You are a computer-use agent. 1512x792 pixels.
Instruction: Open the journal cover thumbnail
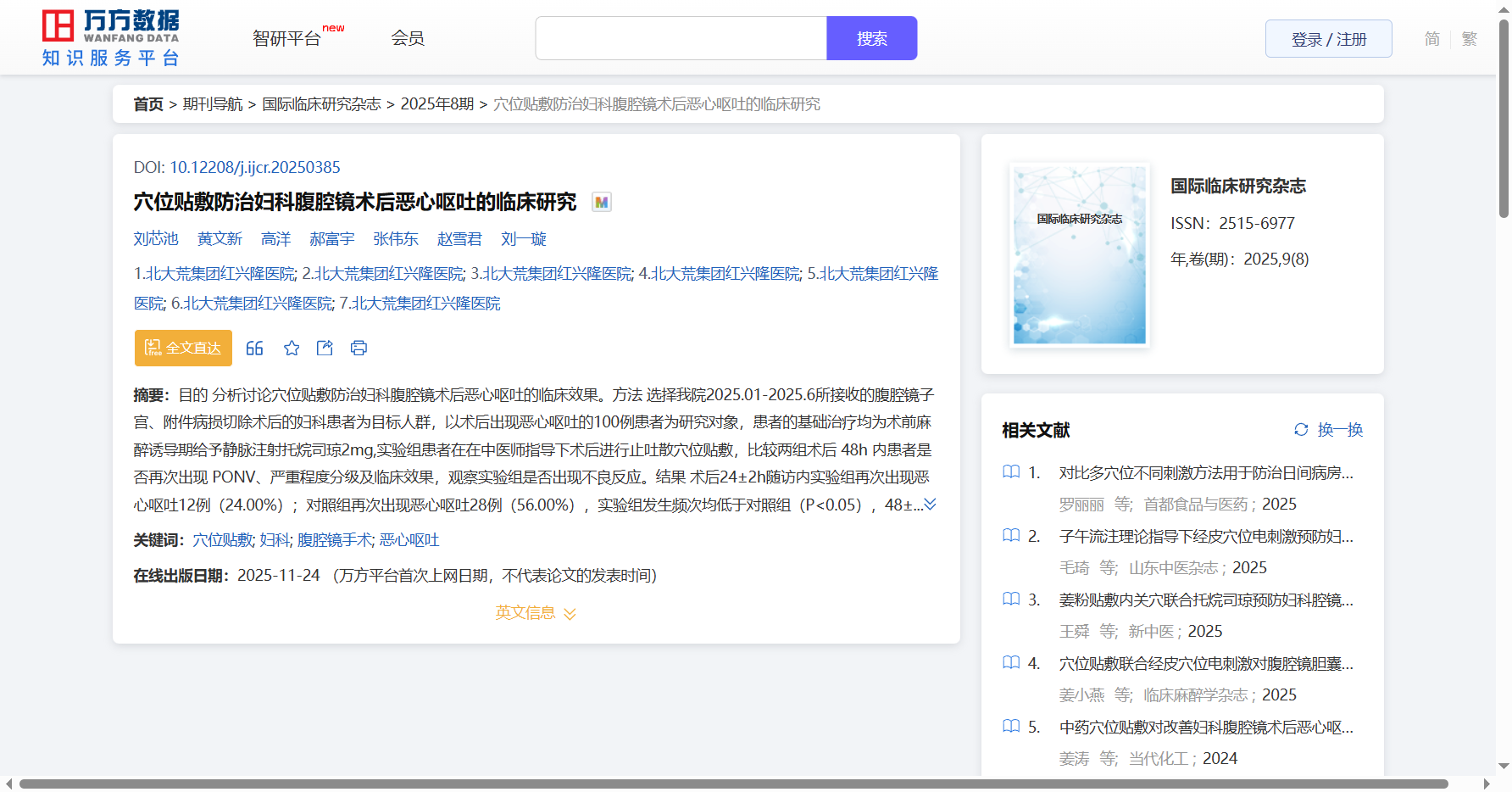pos(1079,255)
